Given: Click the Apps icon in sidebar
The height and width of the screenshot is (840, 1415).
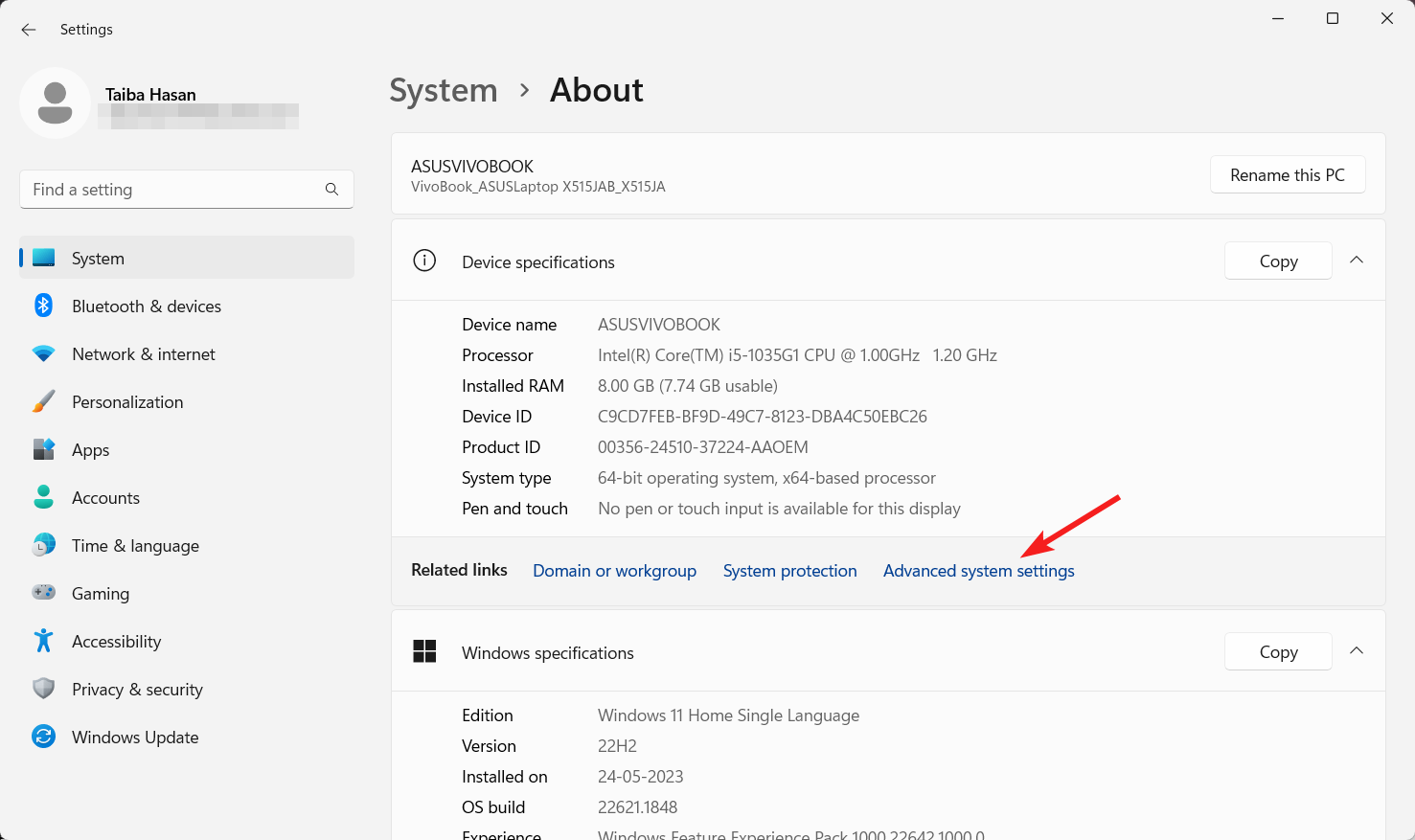Looking at the screenshot, I should coord(43,449).
